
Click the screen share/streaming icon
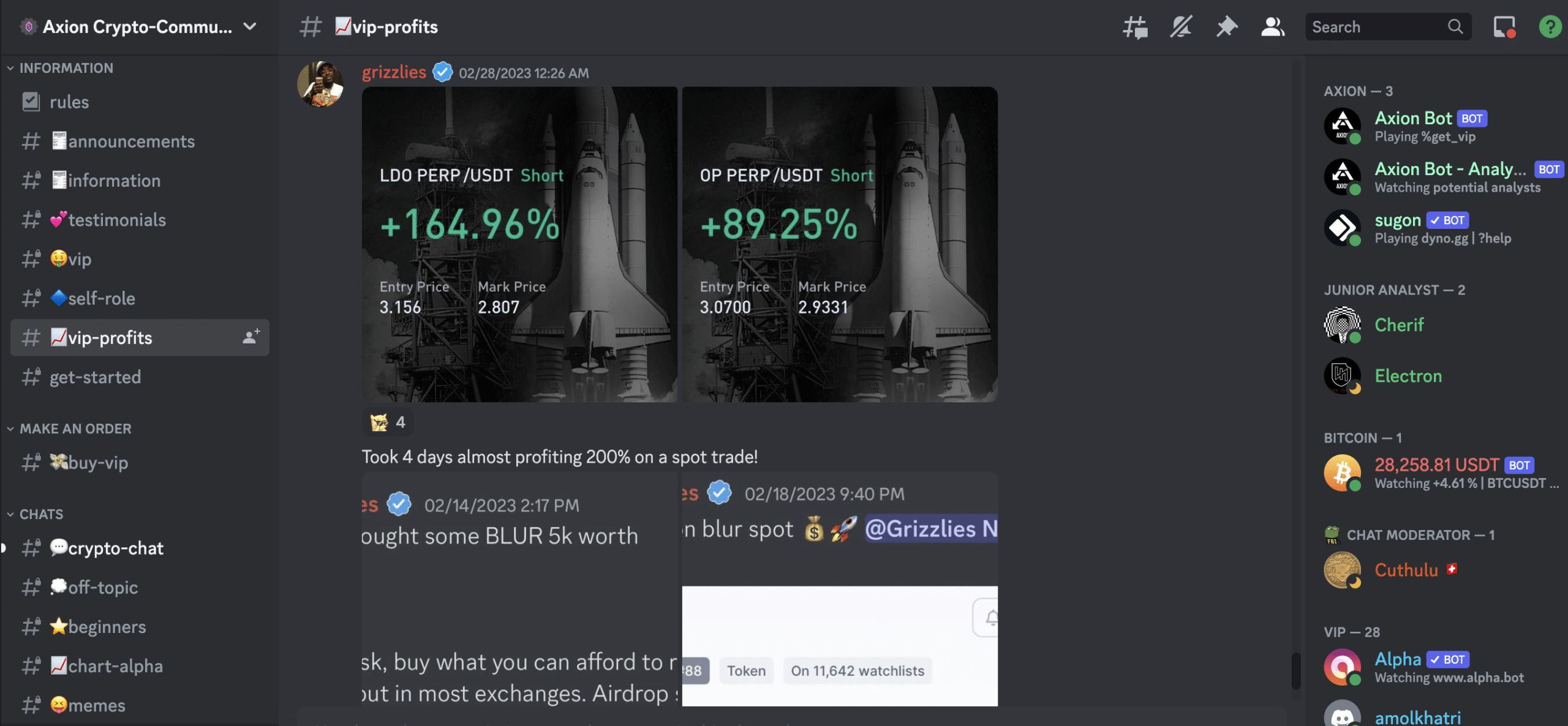pyautogui.click(x=1503, y=26)
